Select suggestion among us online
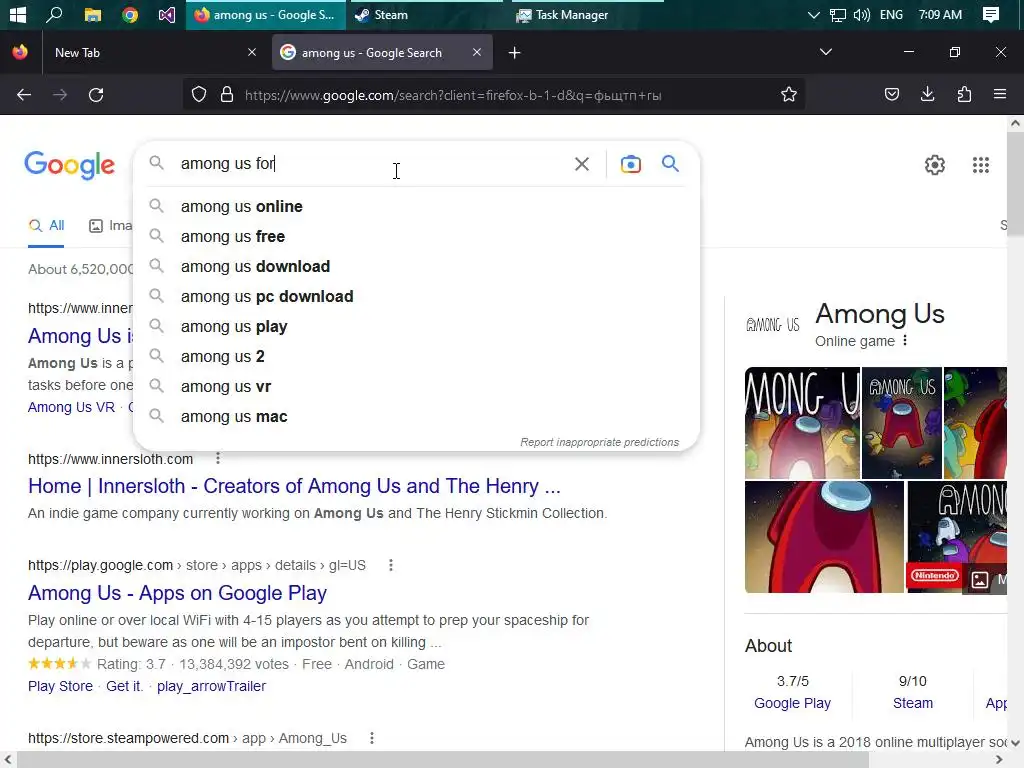 [416, 206]
